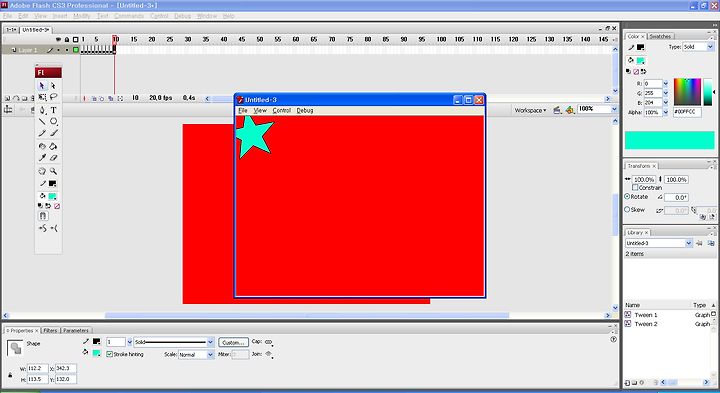Click the W width field in Properties
Image resolution: width=720 pixels, height=393 pixels.
tap(37, 368)
